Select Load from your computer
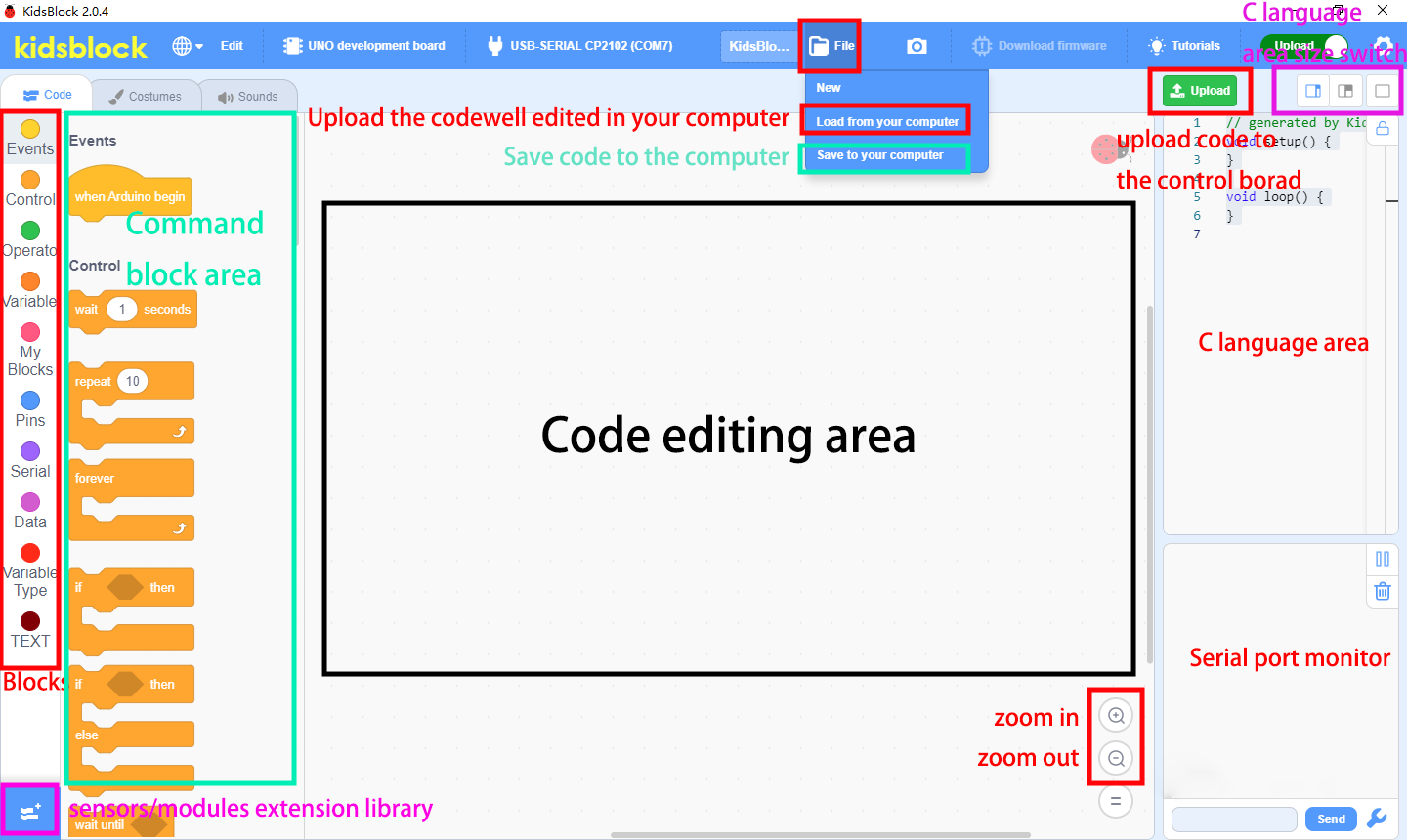This screenshot has height=840, width=1407. (887, 122)
